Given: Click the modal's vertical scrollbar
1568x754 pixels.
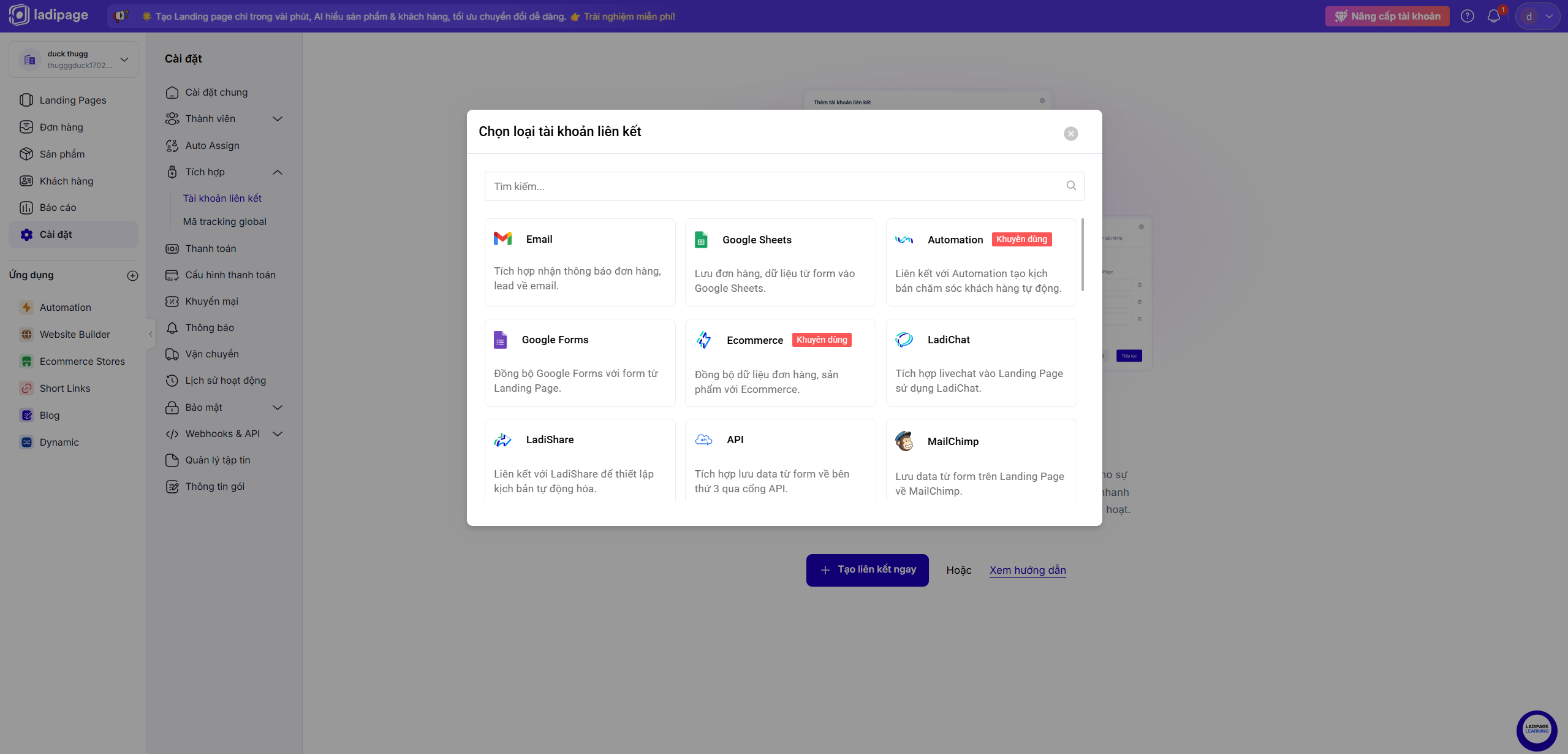Looking at the screenshot, I should 1083,254.
